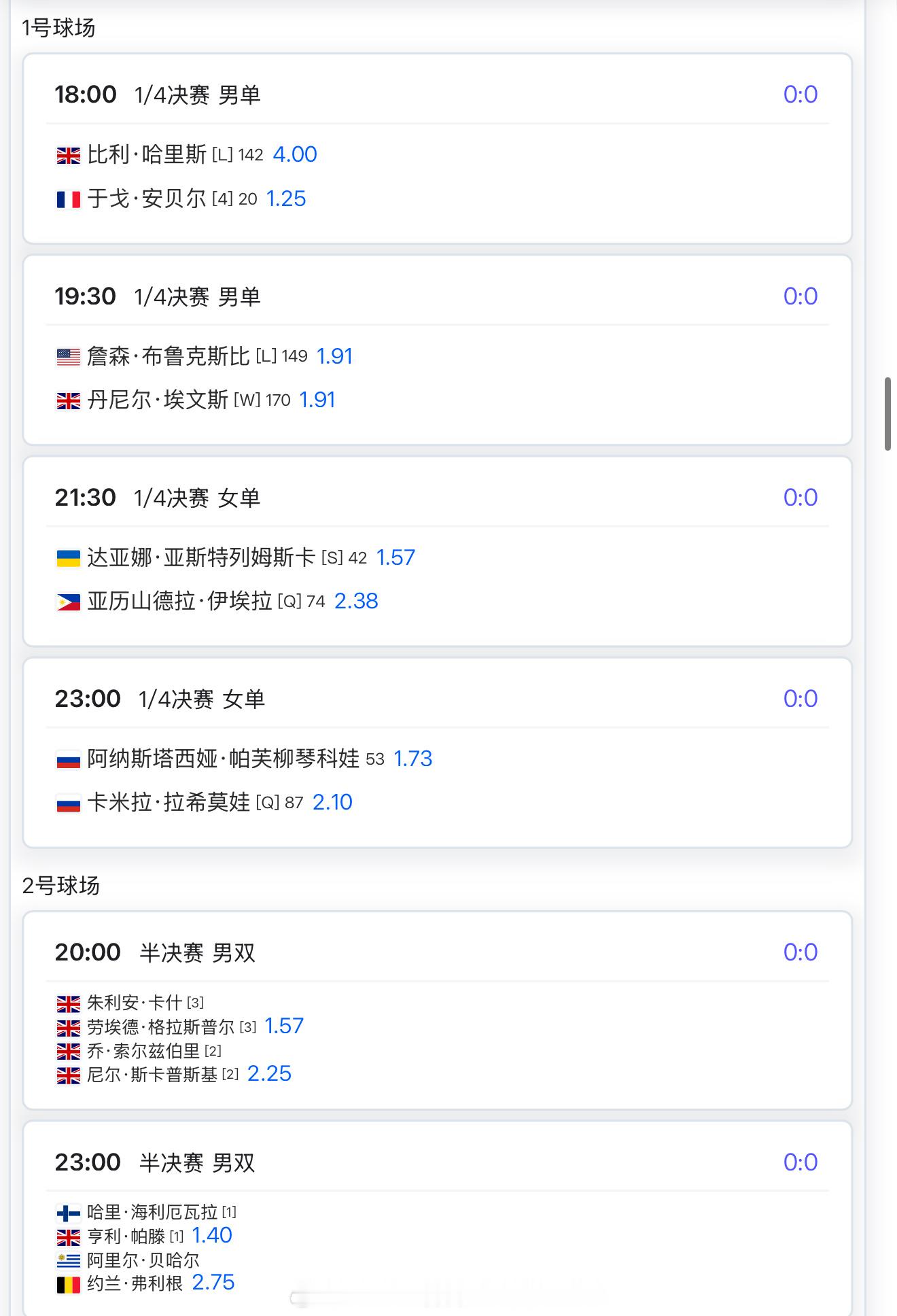Click the UK flag beside 比利·哈里斯
The width and height of the screenshot is (897, 1316).
point(68,156)
